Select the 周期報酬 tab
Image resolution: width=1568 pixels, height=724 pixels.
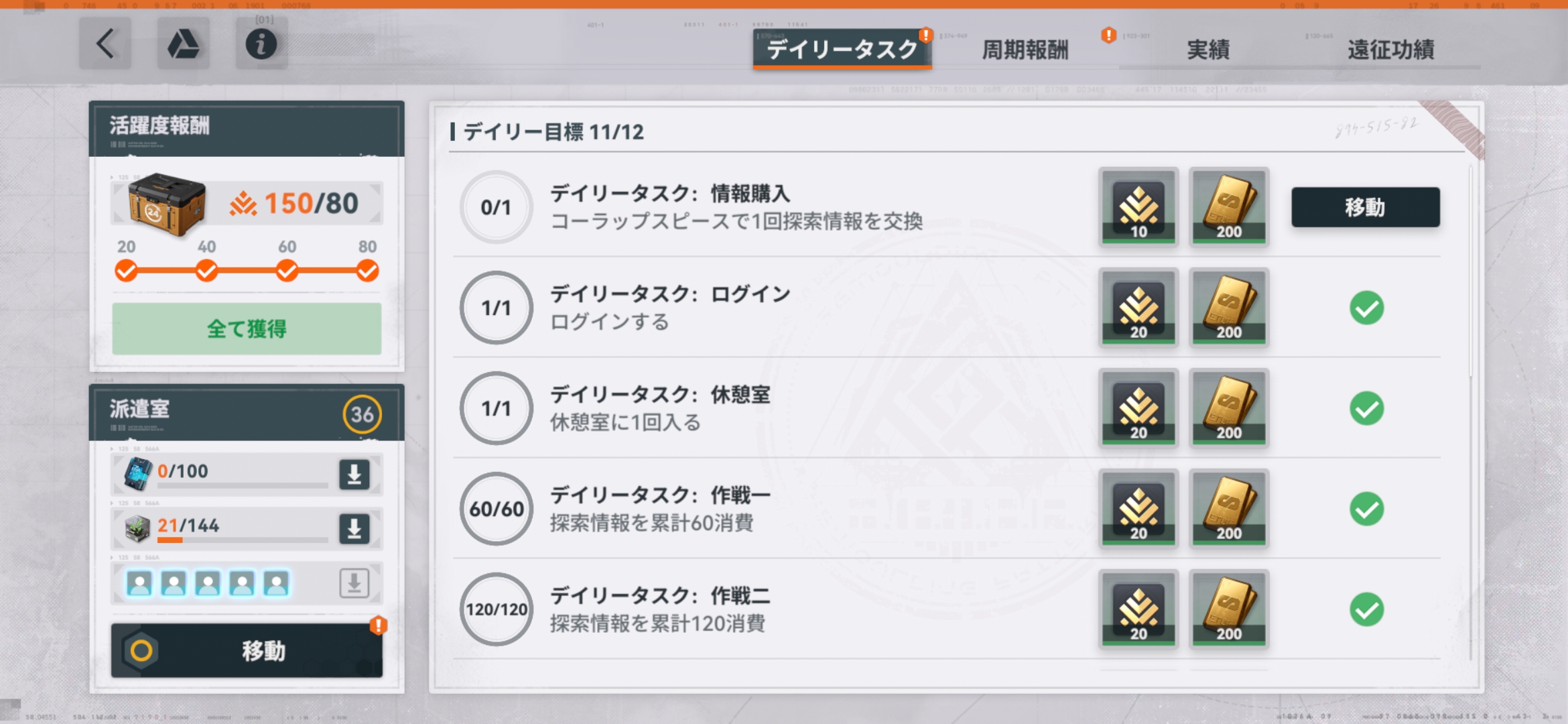click(x=1025, y=50)
